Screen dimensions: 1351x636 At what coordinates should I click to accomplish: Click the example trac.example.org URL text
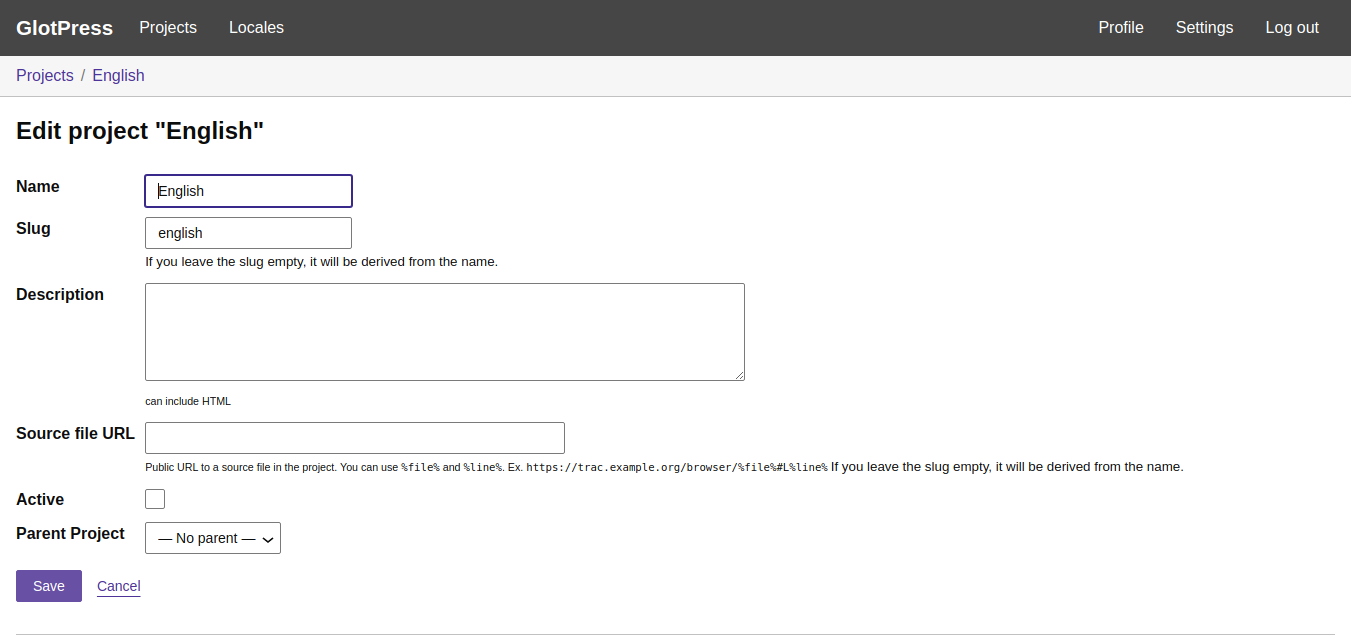[677, 467]
